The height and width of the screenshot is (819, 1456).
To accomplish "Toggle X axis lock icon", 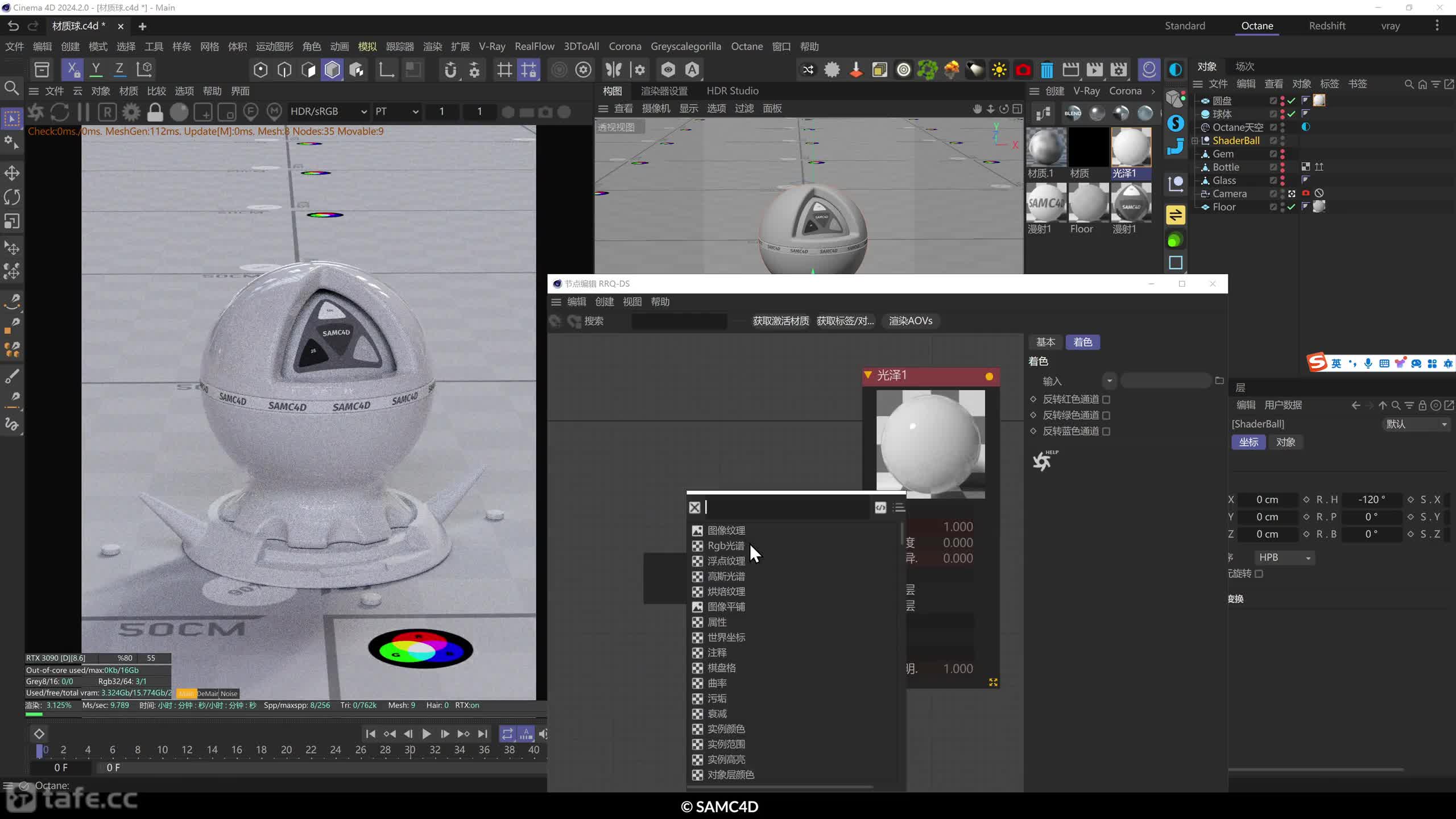I will pyautogui.click(x=73, y=69).
